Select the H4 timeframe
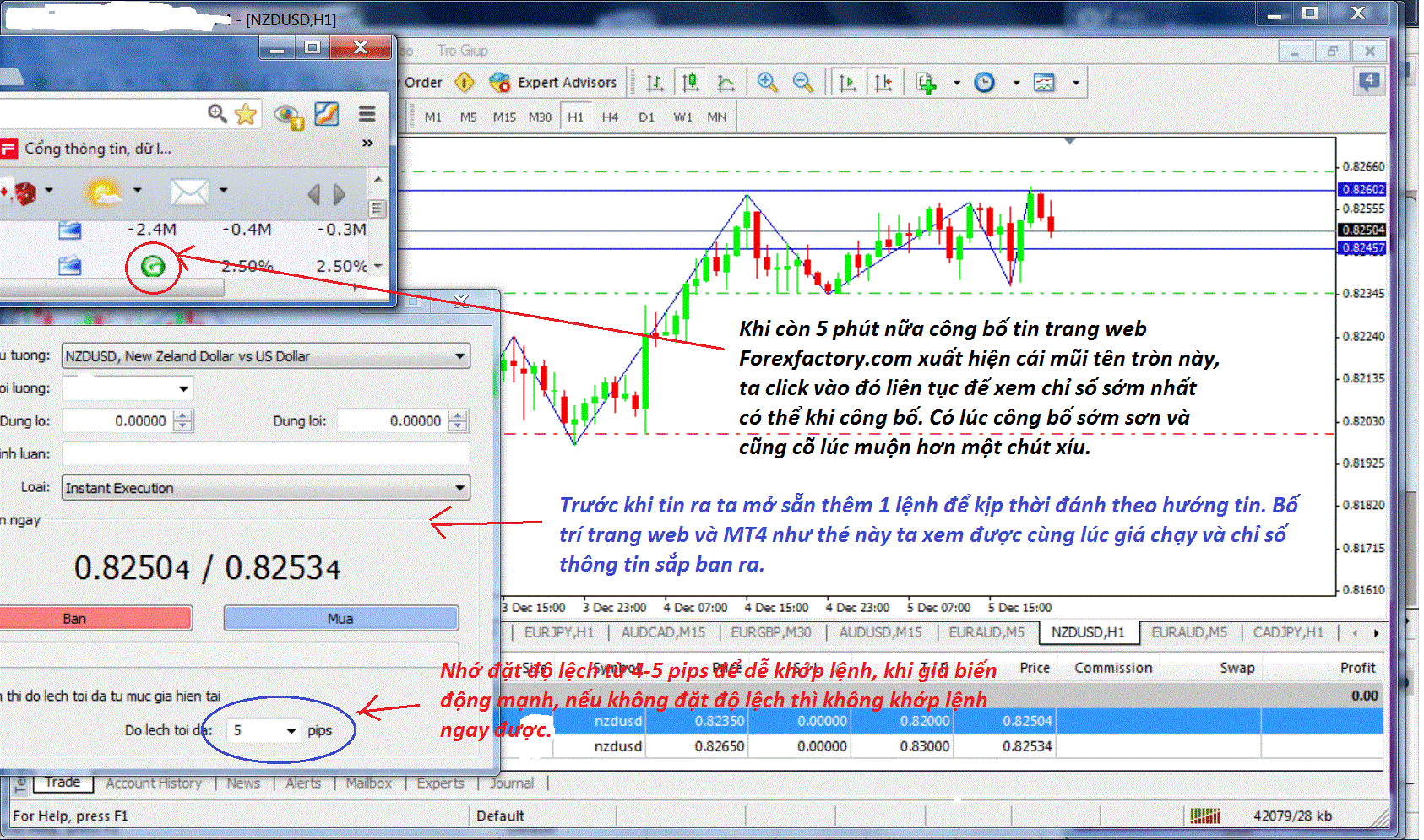This screenshot has width=1424, height=840. (610, 117)
